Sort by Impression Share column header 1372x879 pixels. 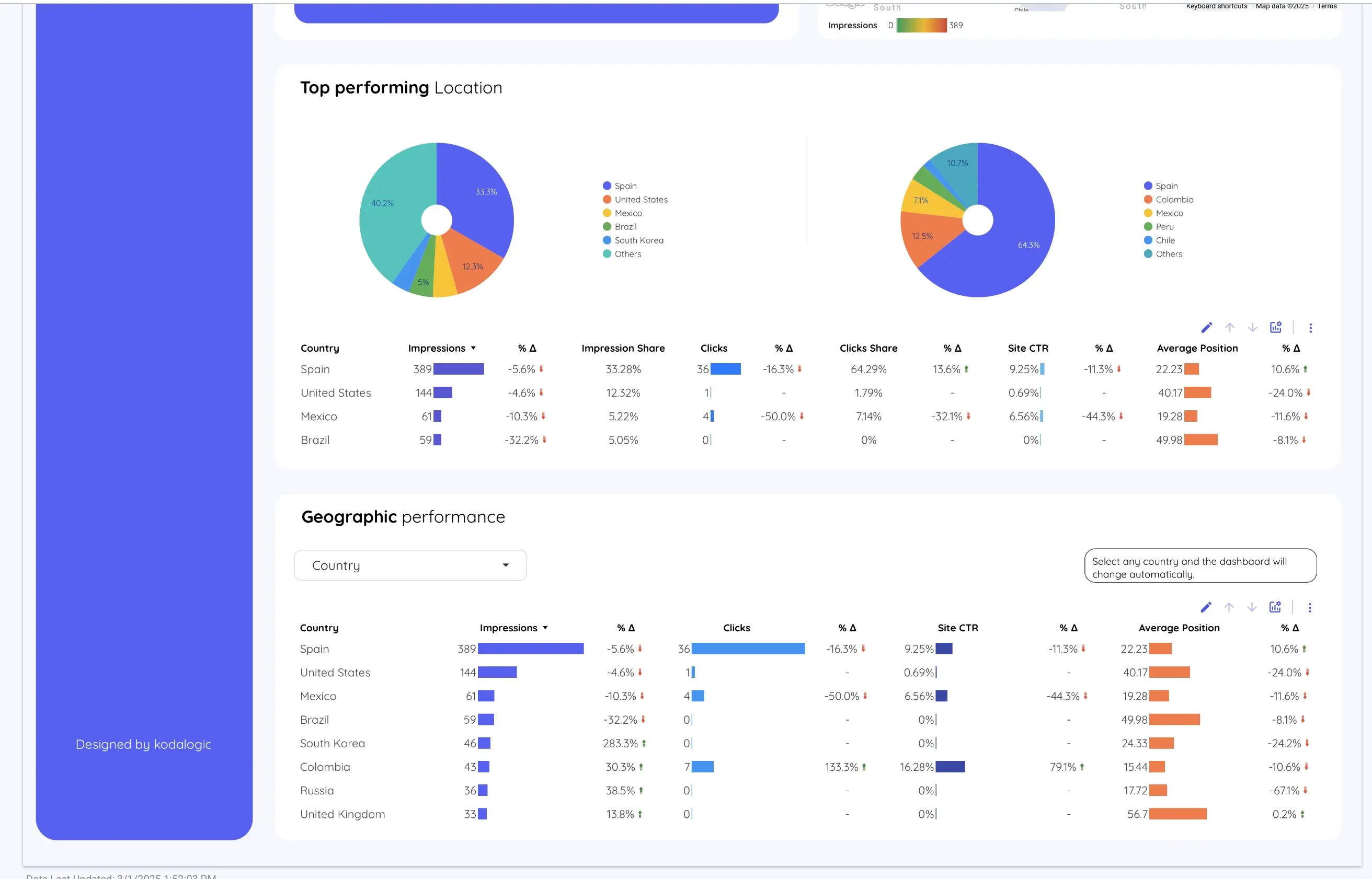623,348
